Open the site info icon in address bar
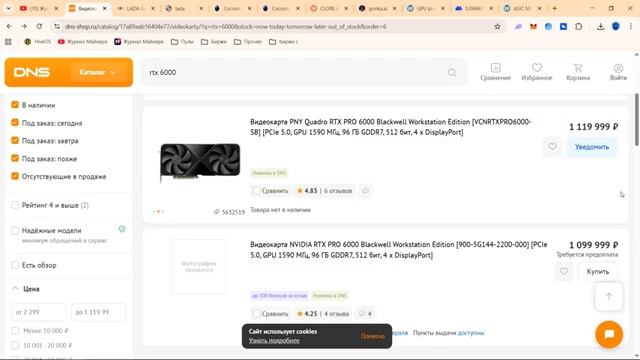 [x=57, y=27]
